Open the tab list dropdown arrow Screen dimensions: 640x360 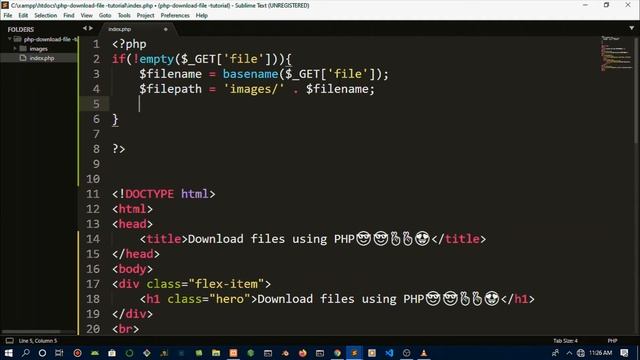point(631,28)
